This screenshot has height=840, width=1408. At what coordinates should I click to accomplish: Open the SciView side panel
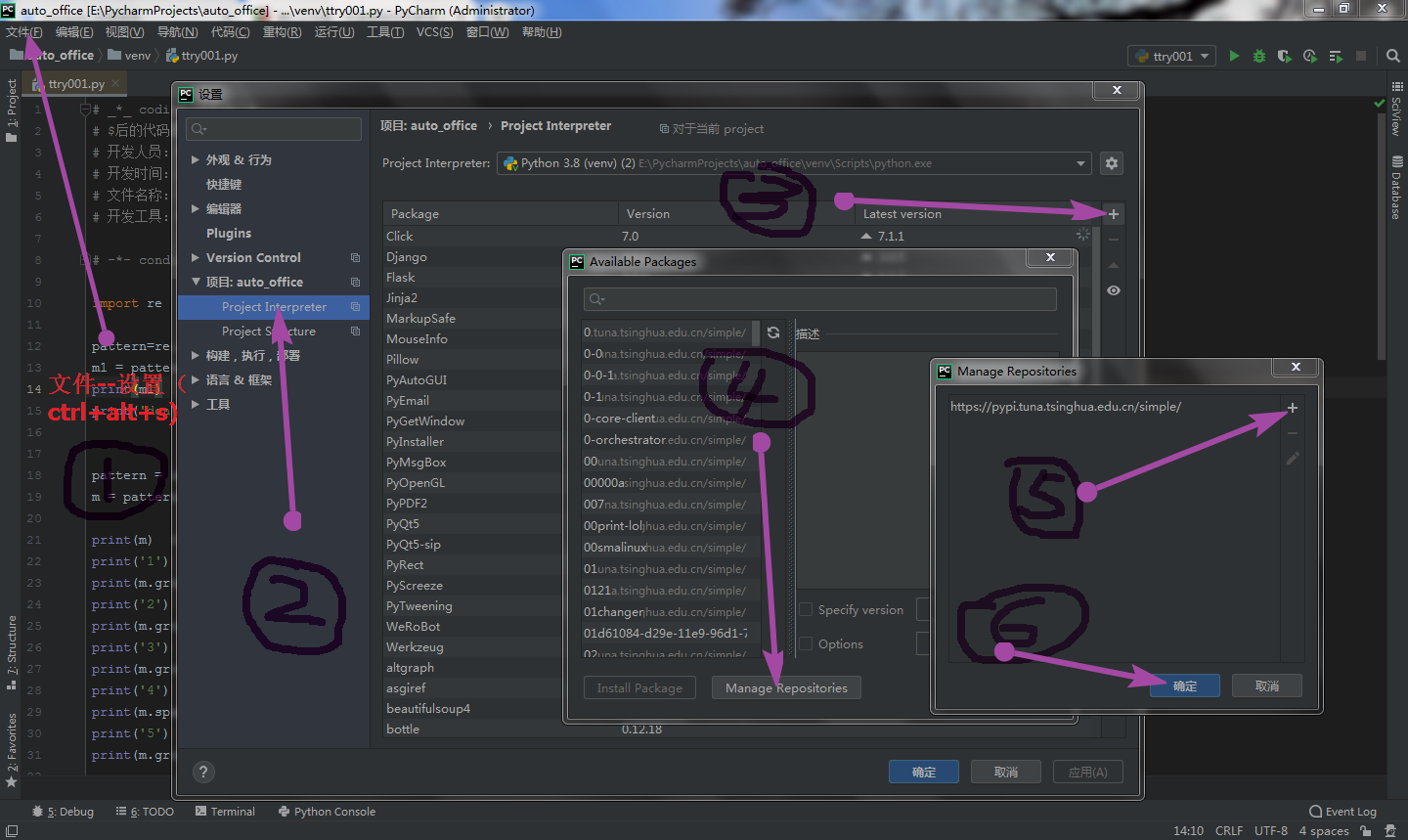click(x=1396, y=109)
